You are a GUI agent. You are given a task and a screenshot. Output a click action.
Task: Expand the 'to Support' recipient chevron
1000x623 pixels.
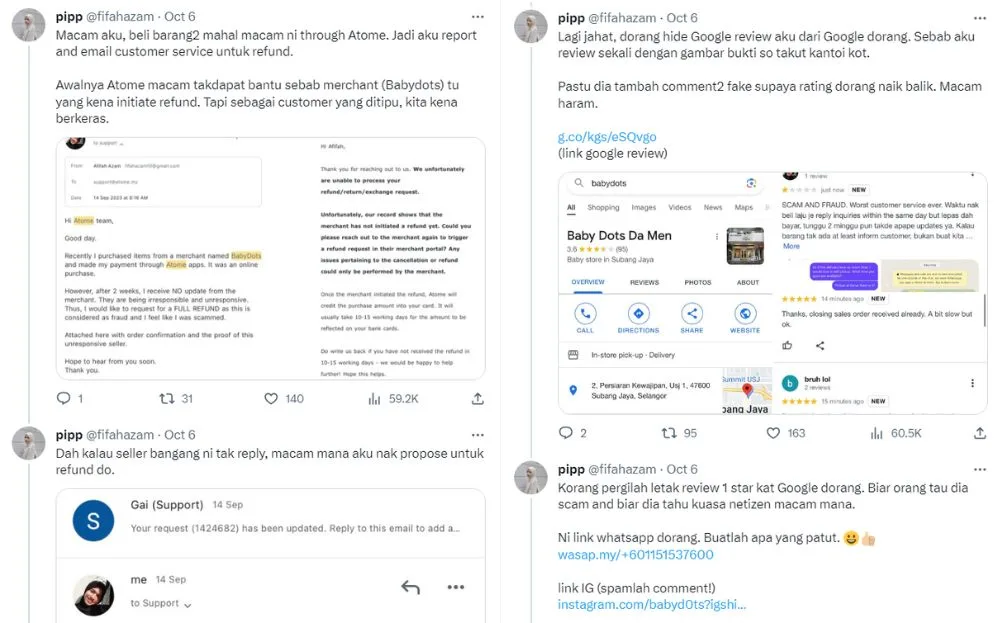coord(187,604)
